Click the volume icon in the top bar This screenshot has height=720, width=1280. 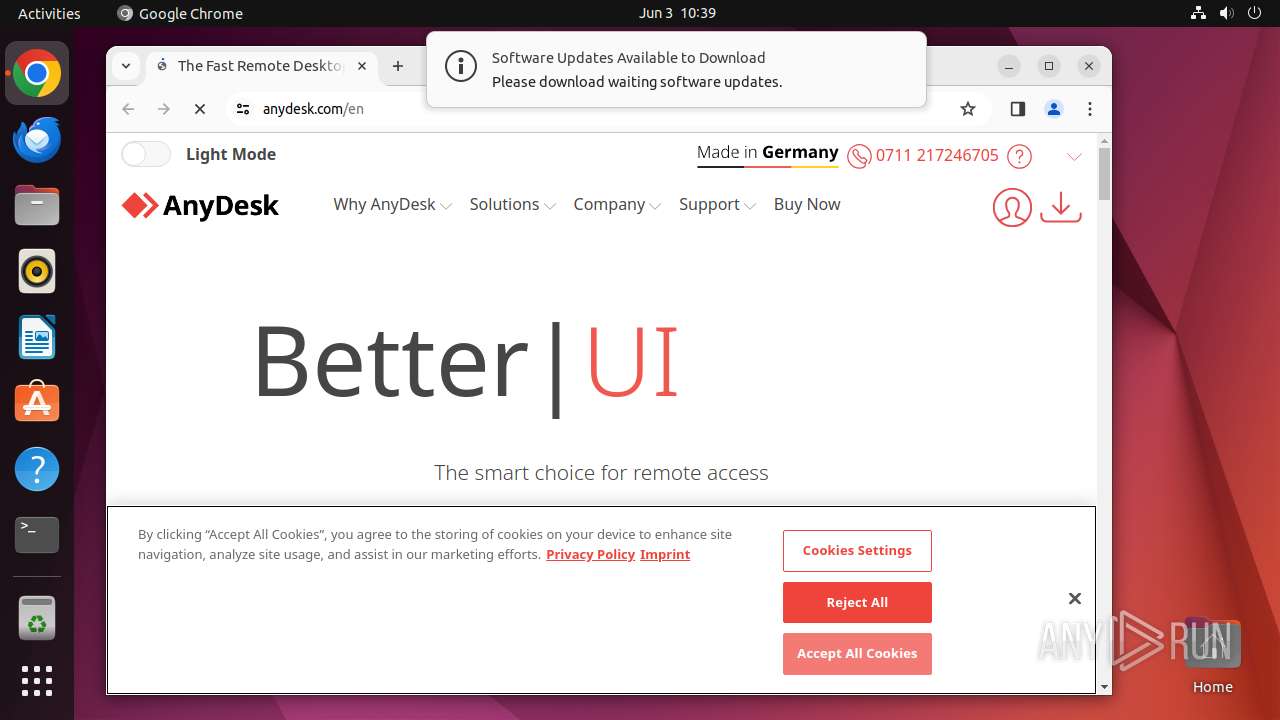click(1227, 13)
